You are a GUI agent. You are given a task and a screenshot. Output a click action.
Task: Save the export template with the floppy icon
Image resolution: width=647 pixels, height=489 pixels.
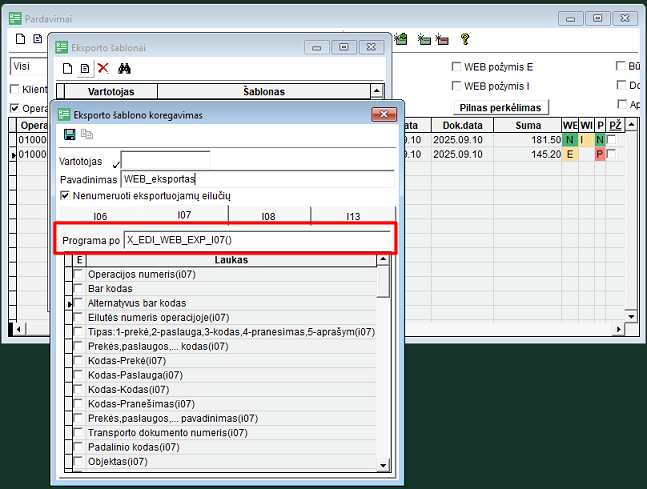click(69, 135)
